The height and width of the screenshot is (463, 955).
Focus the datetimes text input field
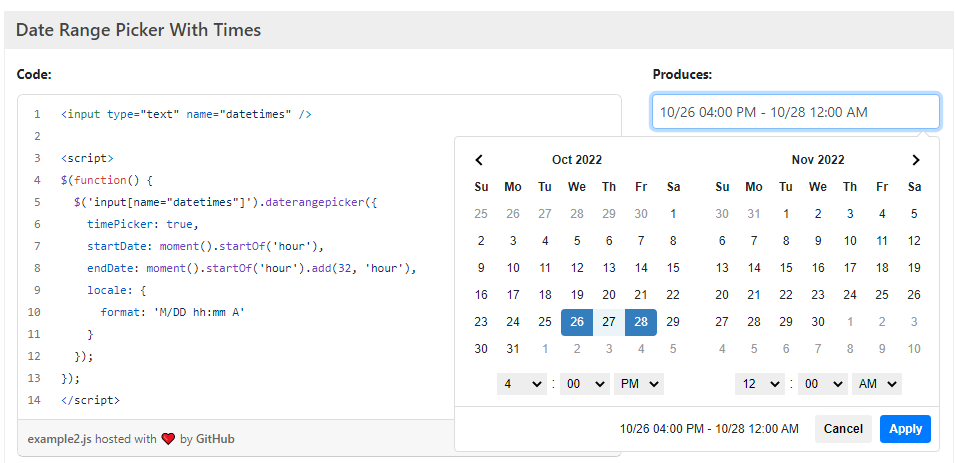pos(796,111)
